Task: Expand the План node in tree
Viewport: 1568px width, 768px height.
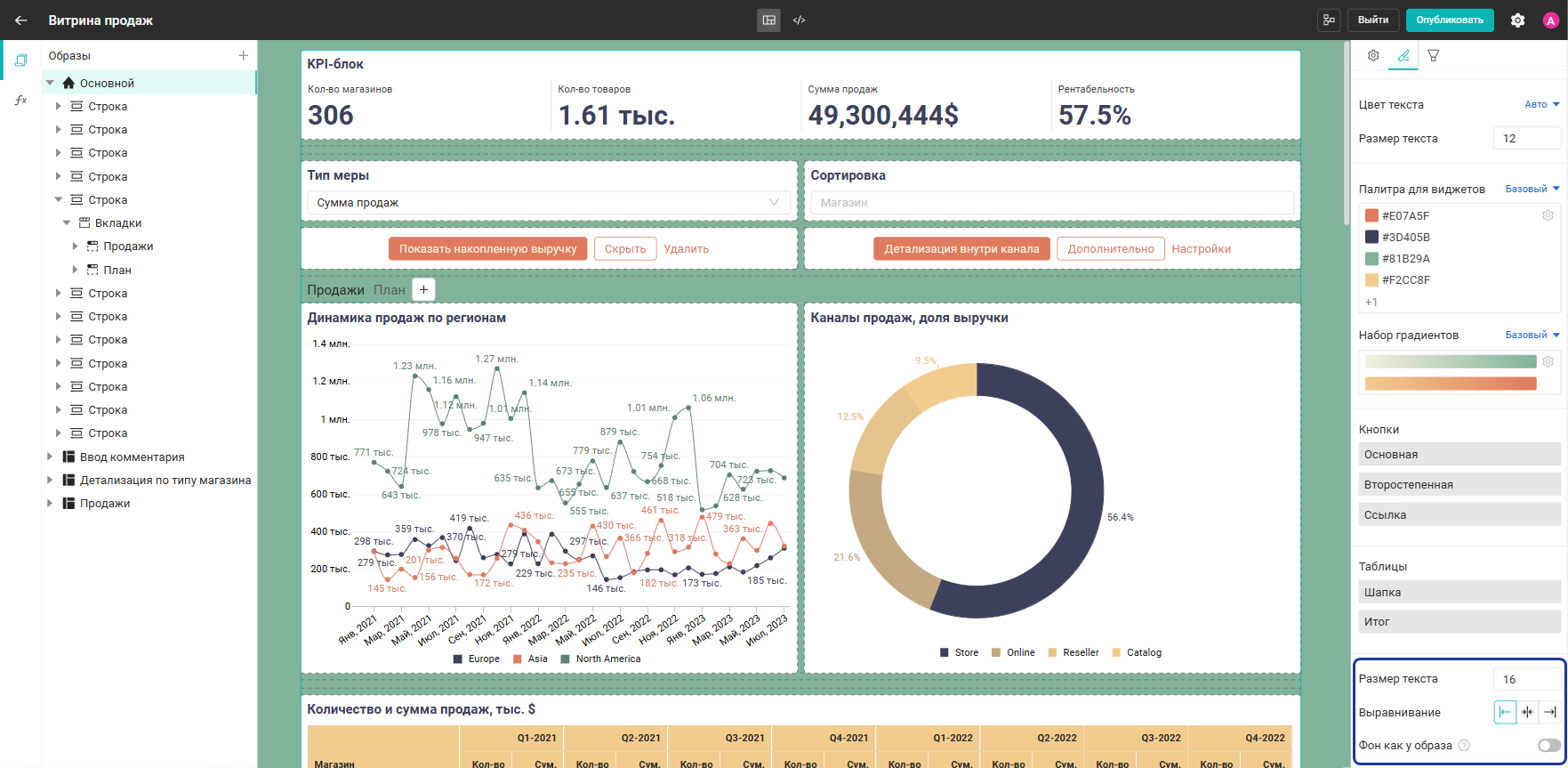Action: click(x=76, y=270)
